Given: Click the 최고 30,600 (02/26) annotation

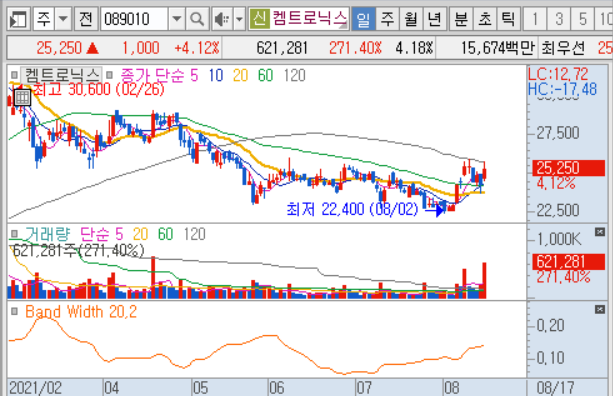Looking at the screenshot, I should 99,90.
